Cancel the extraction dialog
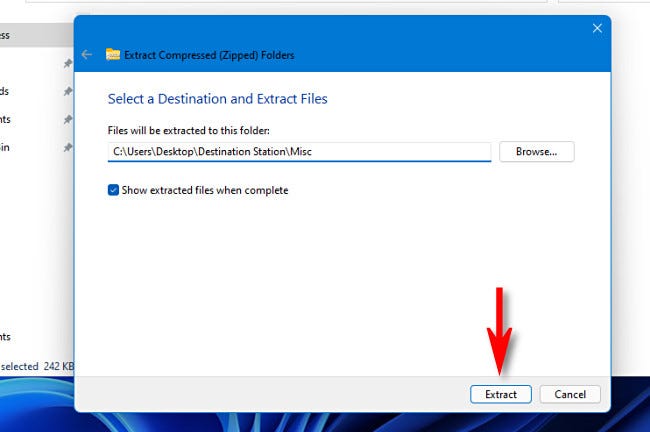 coord(570,394)
